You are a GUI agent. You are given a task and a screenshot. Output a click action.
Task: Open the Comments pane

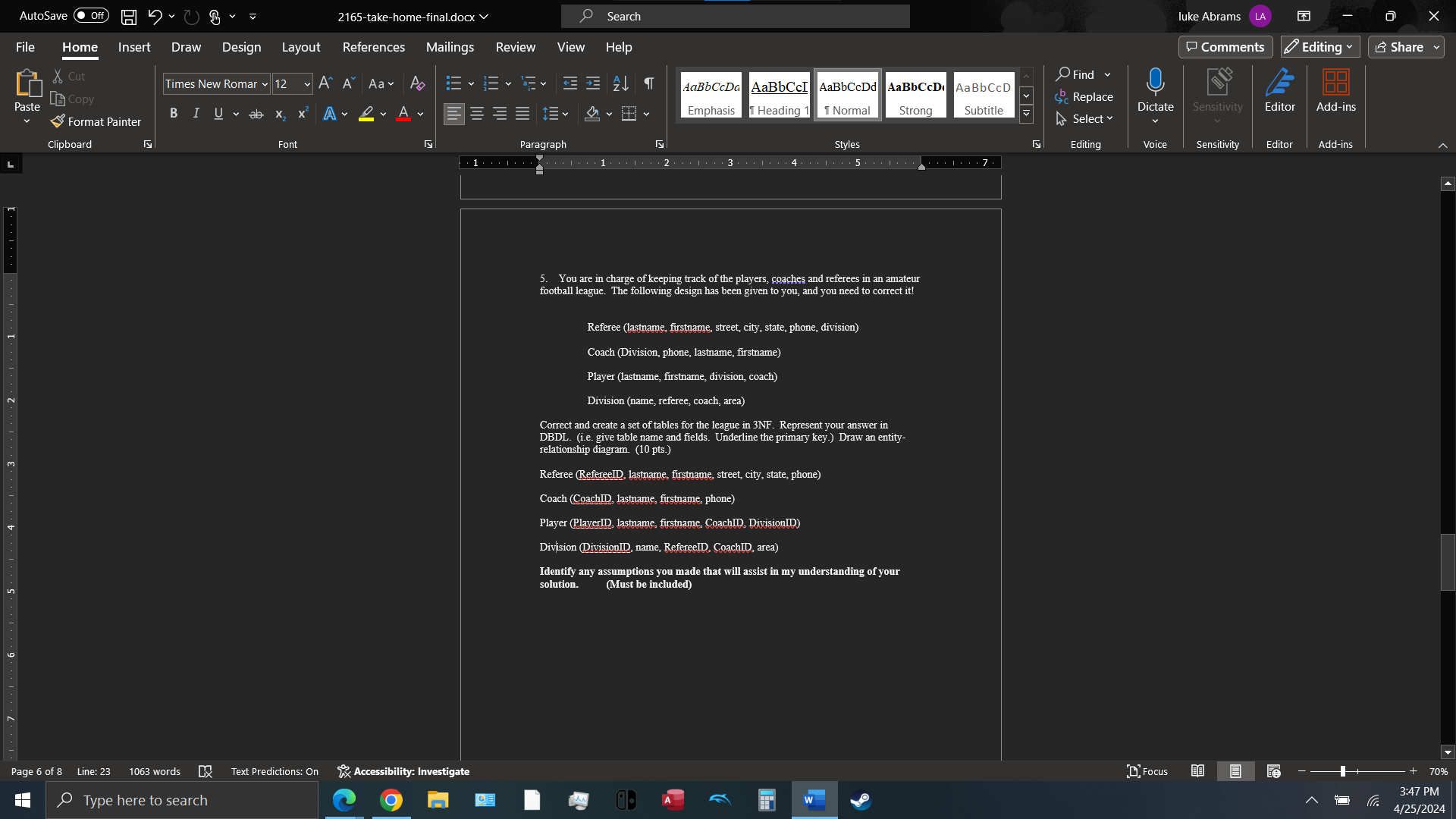click(x=1225, y=47)
